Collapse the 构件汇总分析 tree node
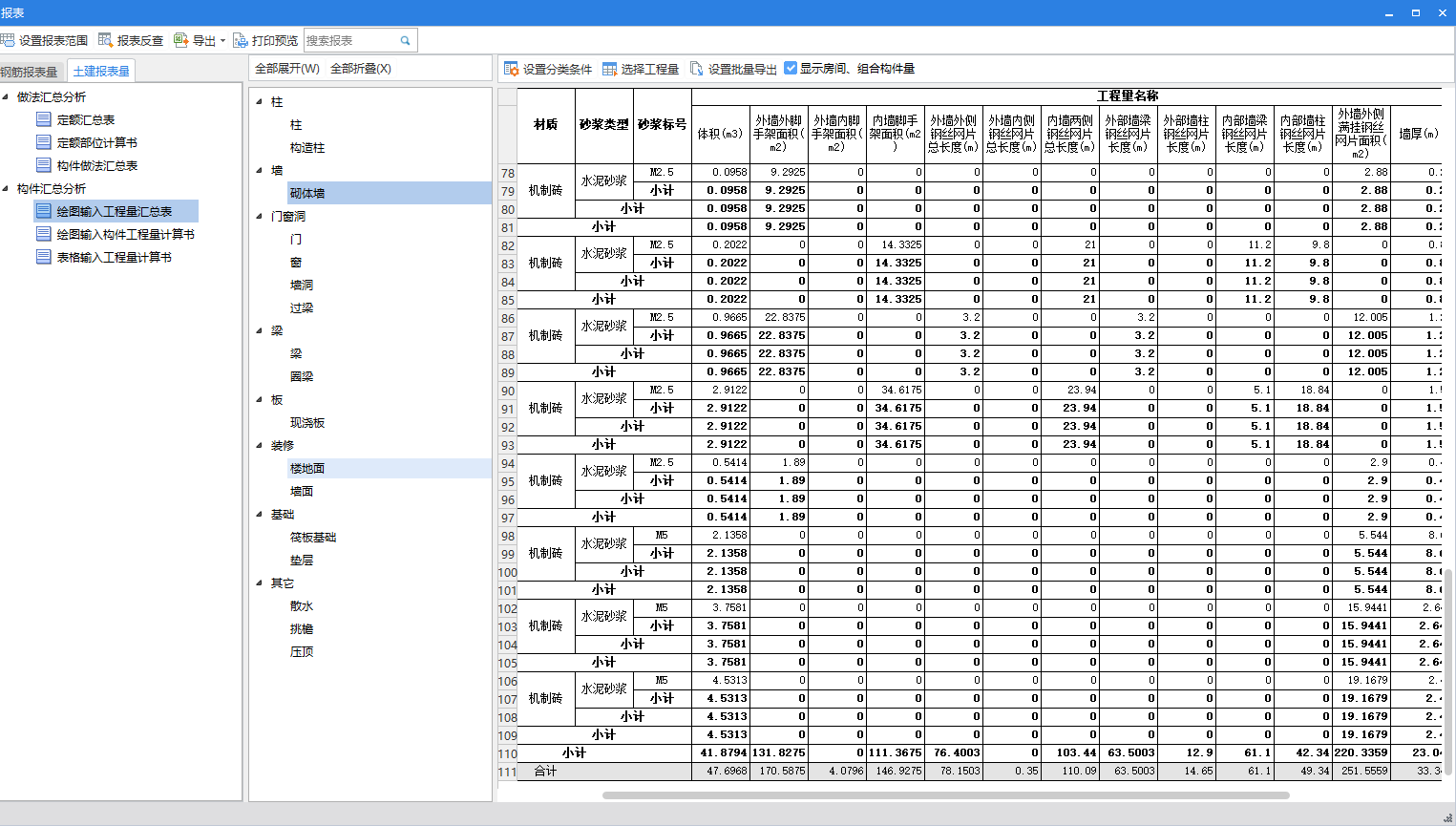The image size is (1456, 826). tap(6, 188)
